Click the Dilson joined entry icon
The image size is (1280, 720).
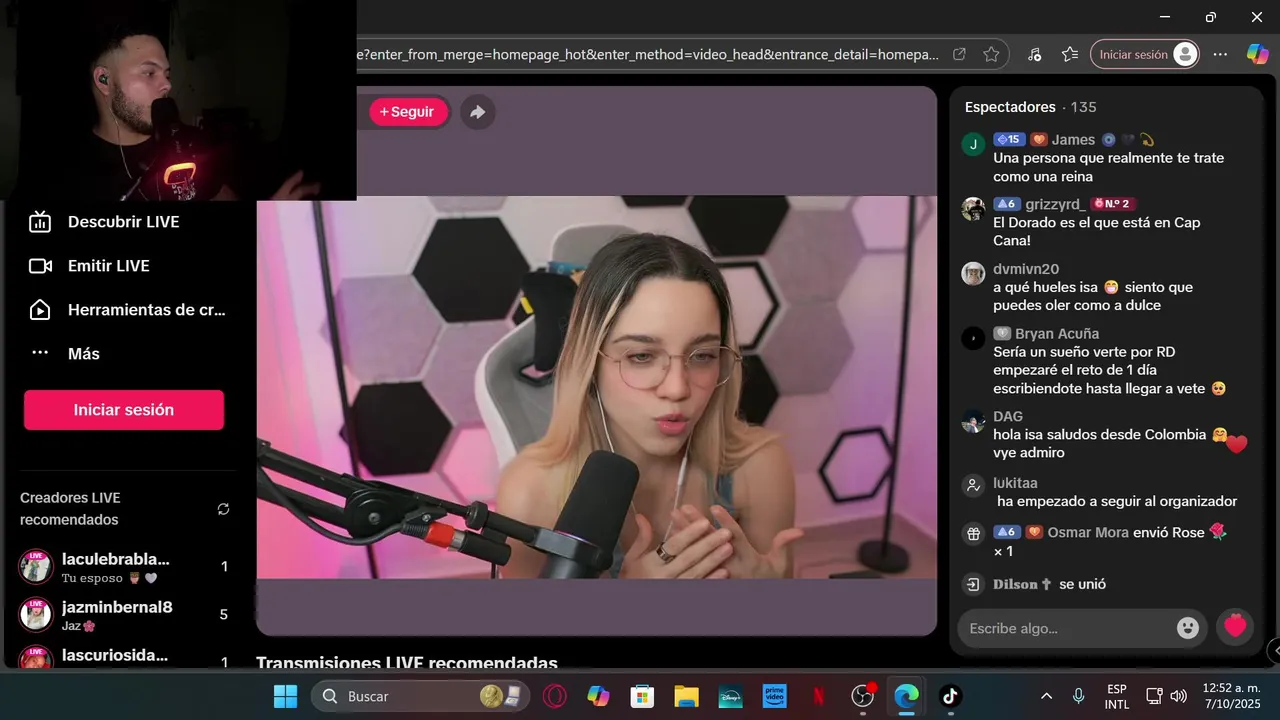click(x=973, y=584)
